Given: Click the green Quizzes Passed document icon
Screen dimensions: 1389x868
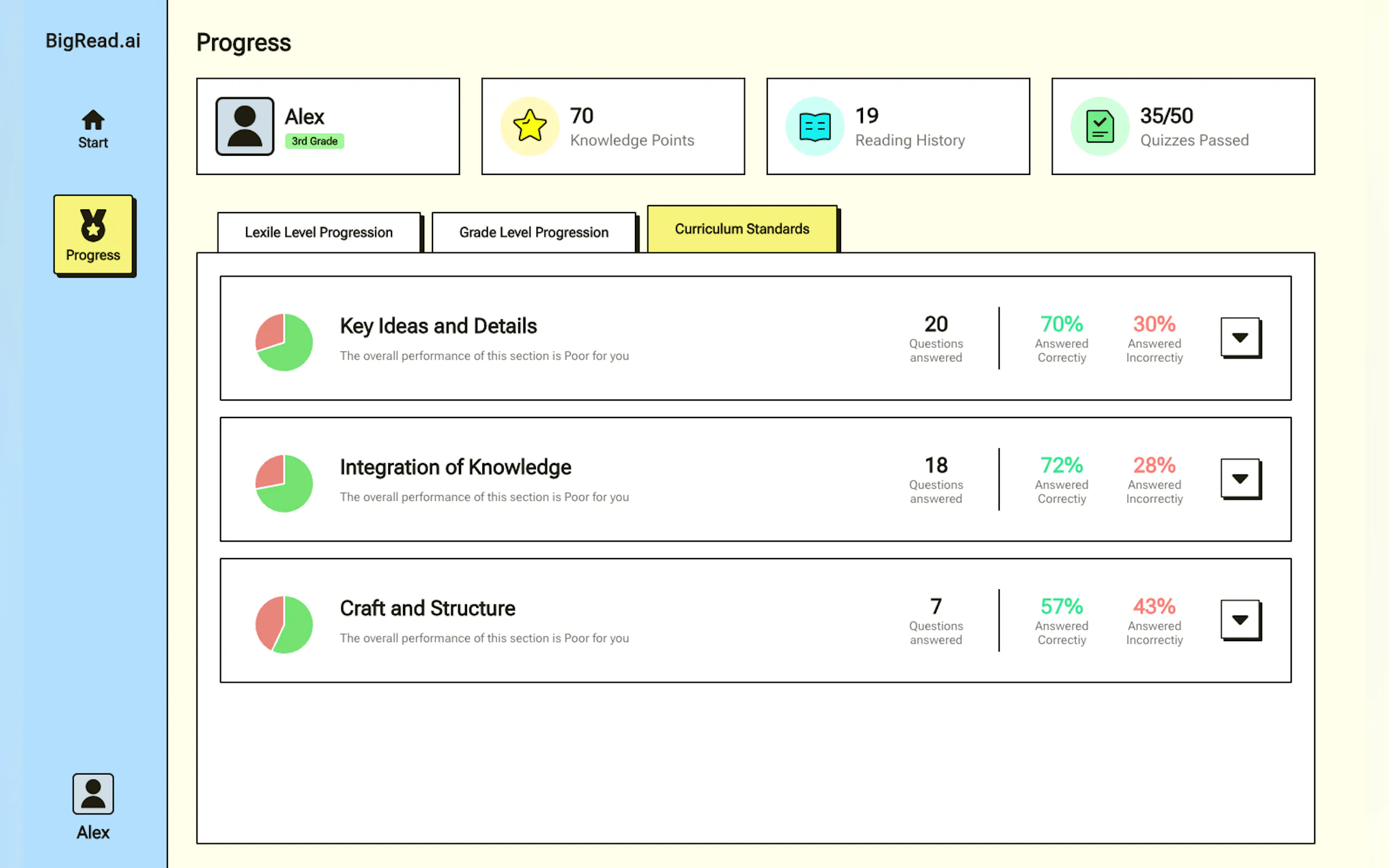Looking at the screenshot, I should pos(1100,126).
